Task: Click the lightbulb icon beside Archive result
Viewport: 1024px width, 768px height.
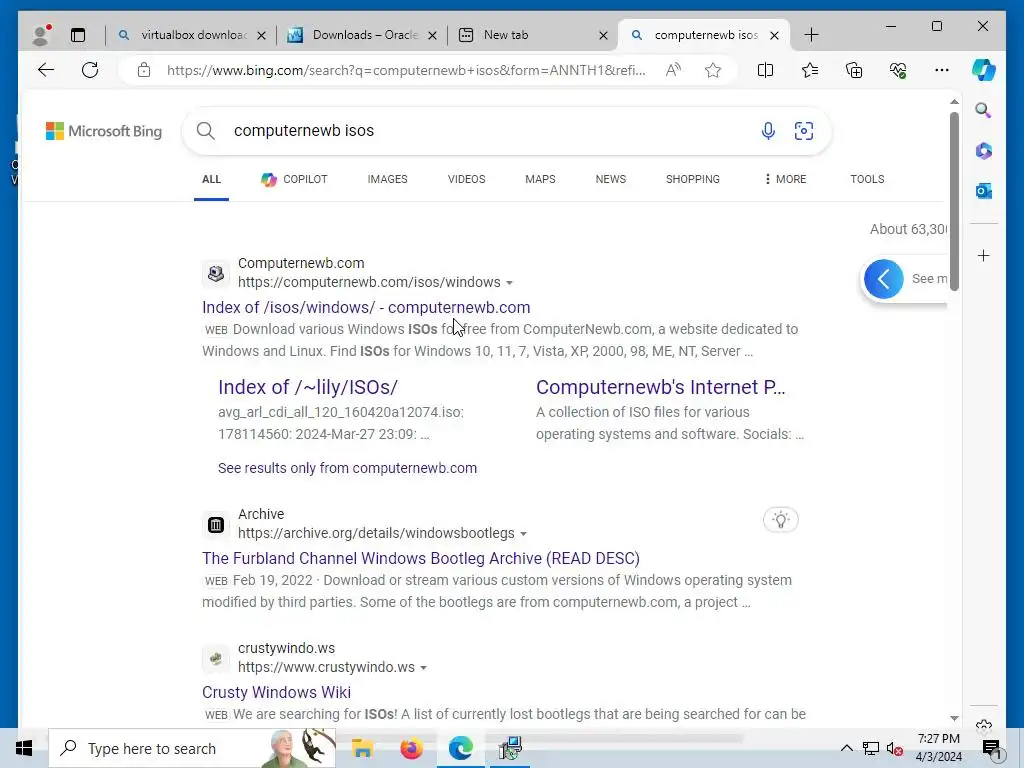Action: coord(780,520)
